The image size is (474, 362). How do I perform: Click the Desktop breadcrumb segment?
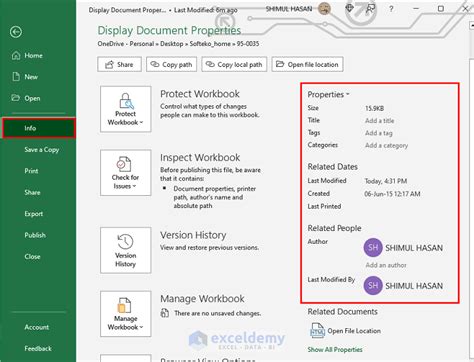pos(172,44)
